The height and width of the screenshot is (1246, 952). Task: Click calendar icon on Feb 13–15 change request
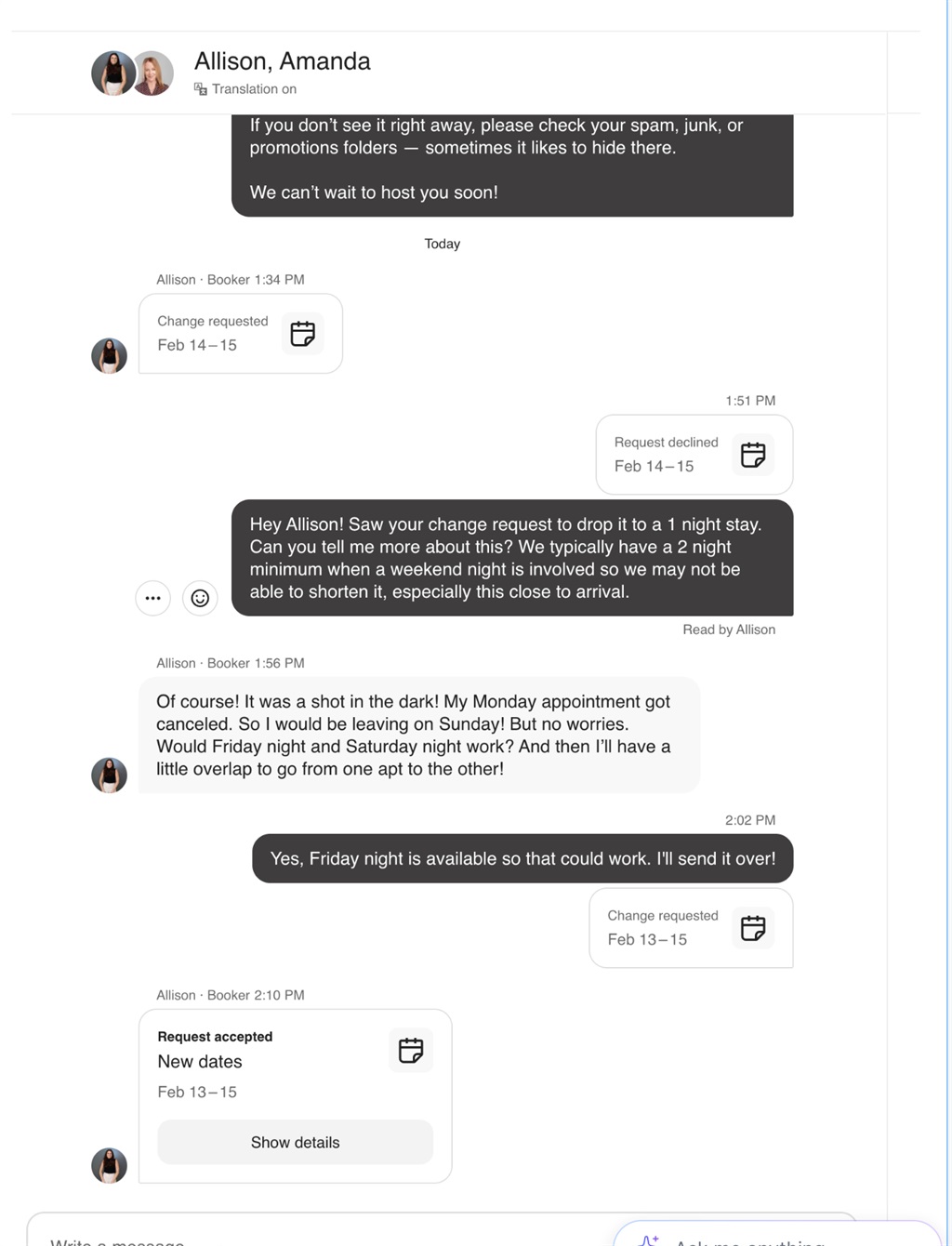point(753,928)
